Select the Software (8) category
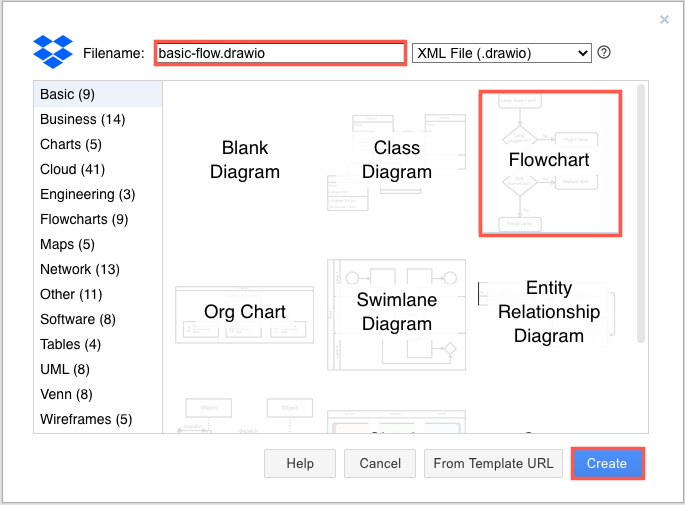This screenshot has width=685, height=505. pyautogui.click(x=98, y=319)
